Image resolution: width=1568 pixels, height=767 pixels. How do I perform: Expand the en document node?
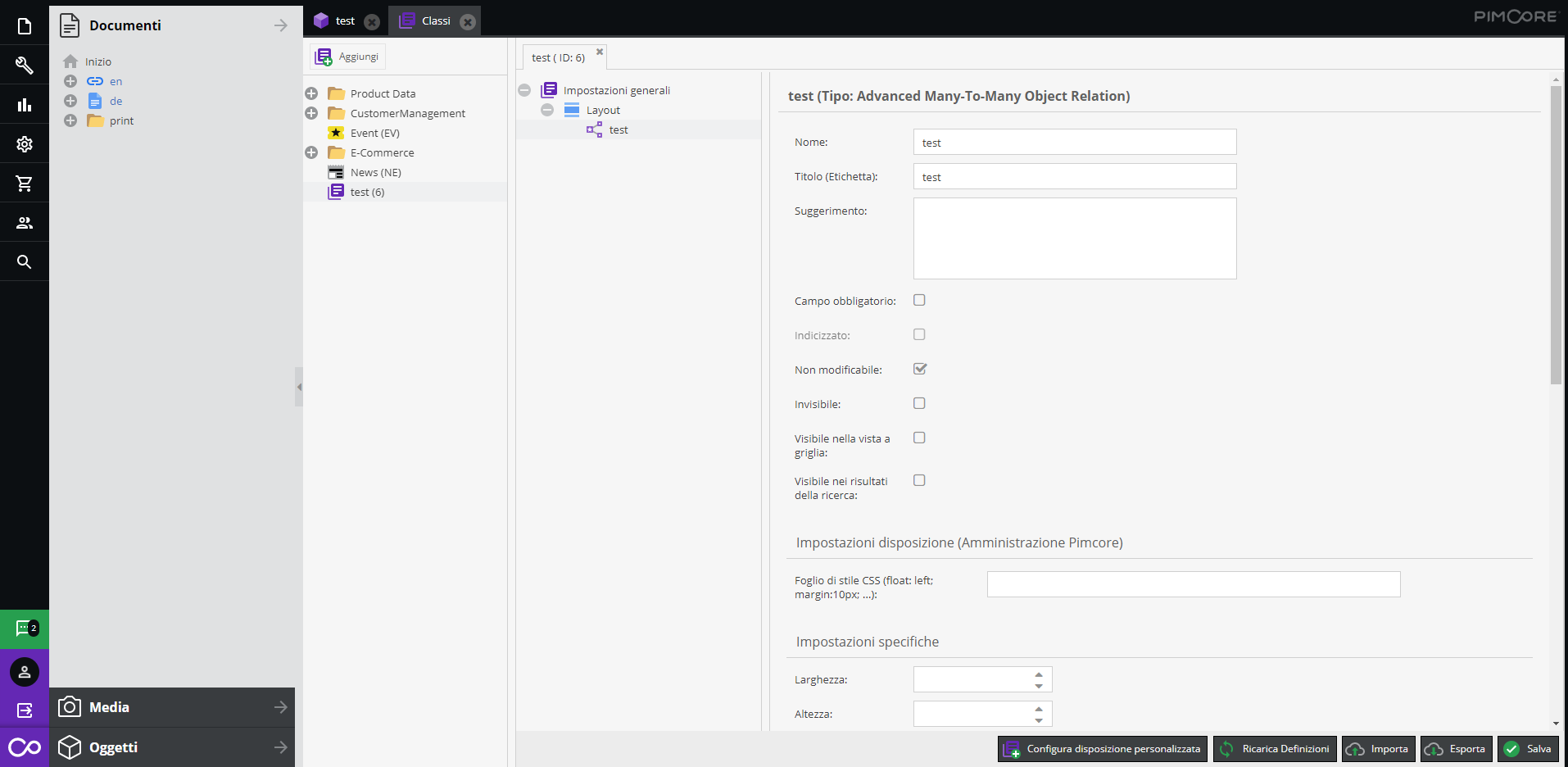click(x=70, y=81)
